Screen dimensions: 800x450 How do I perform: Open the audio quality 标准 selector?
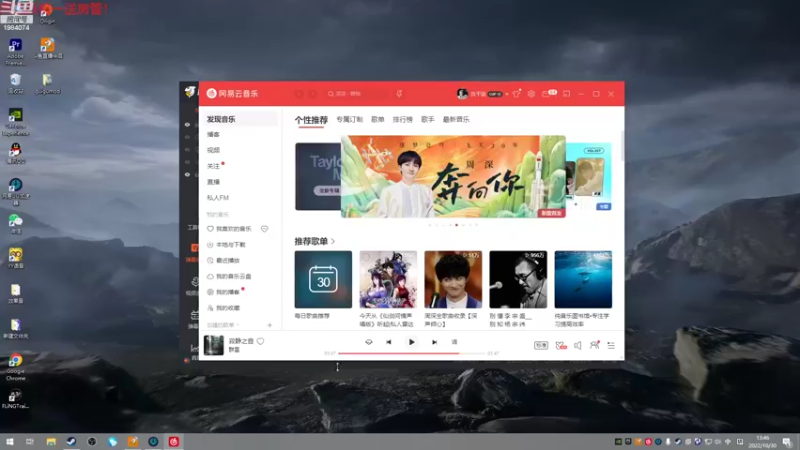click(x=541, y=345)
